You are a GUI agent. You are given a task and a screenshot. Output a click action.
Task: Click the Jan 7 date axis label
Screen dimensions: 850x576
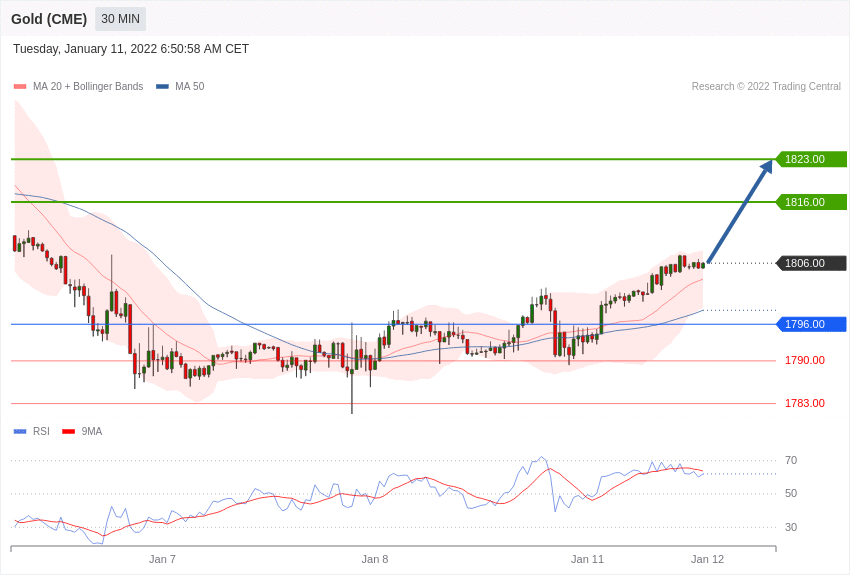(162, 559)
